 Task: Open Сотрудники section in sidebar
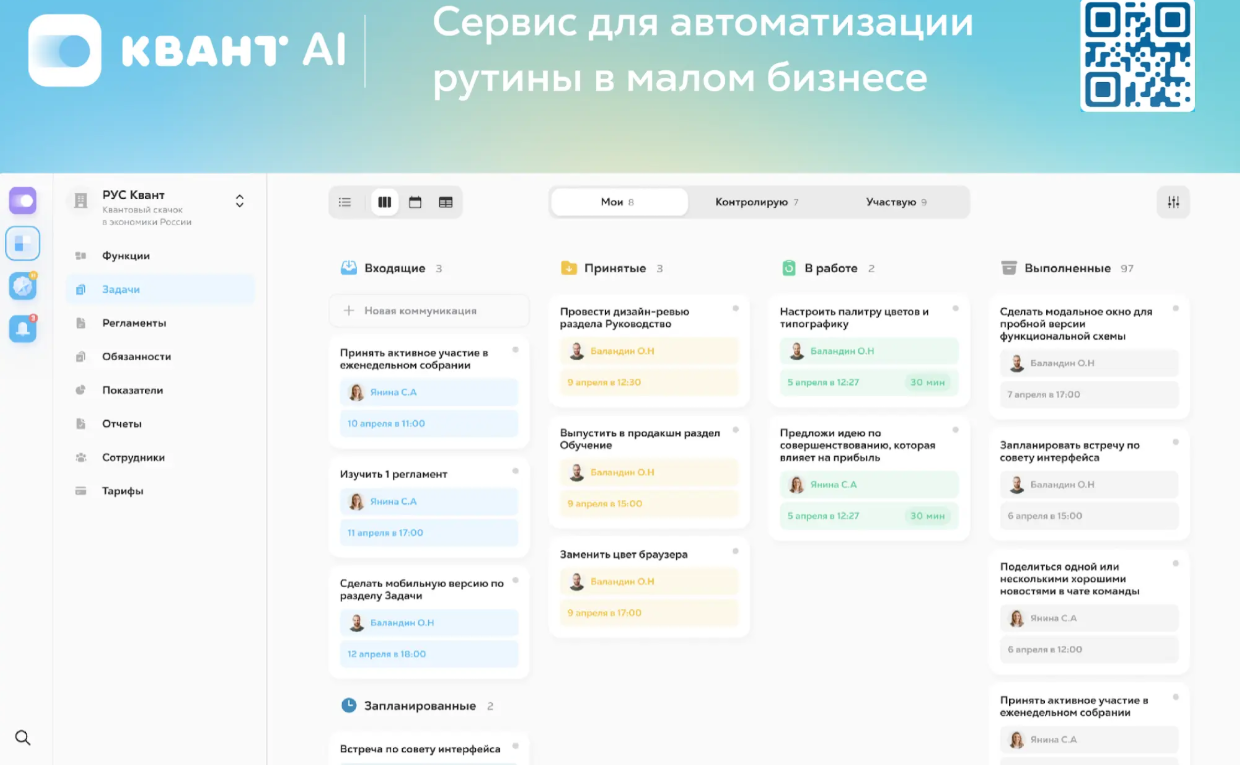point(160,457)
